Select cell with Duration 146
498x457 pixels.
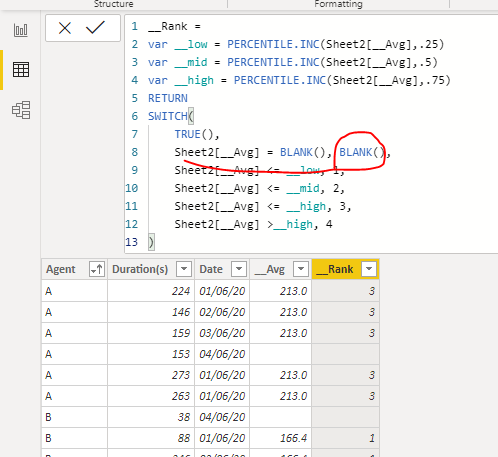[151, 312]
